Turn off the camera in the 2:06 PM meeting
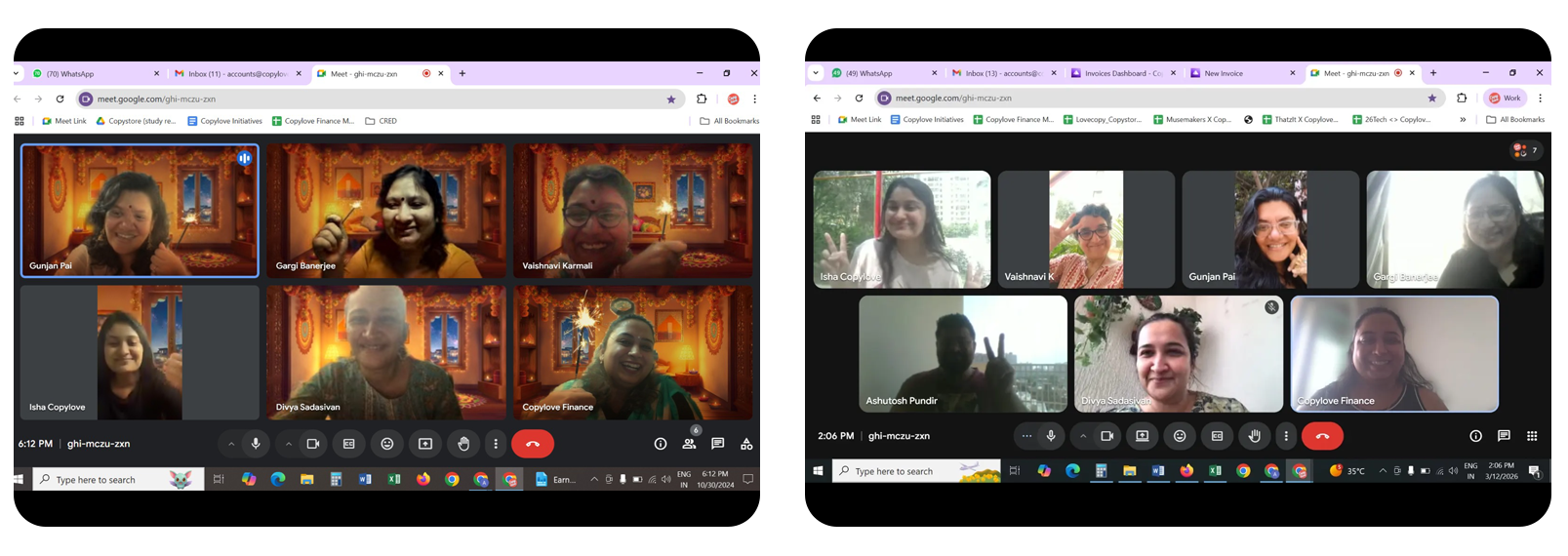This screenshot has width=1568, height=556. coord(1106,436)
